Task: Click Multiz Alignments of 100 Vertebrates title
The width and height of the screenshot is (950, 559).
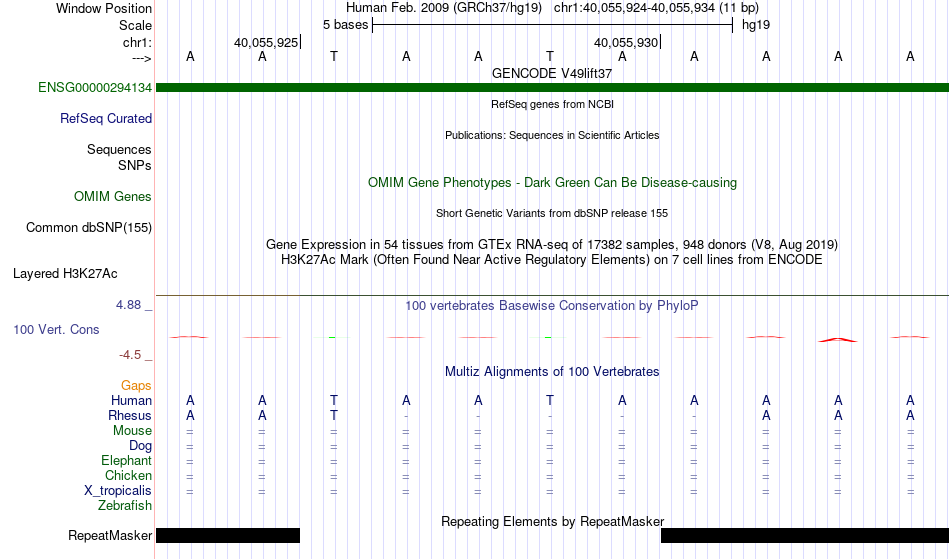Action: (552, 372)
